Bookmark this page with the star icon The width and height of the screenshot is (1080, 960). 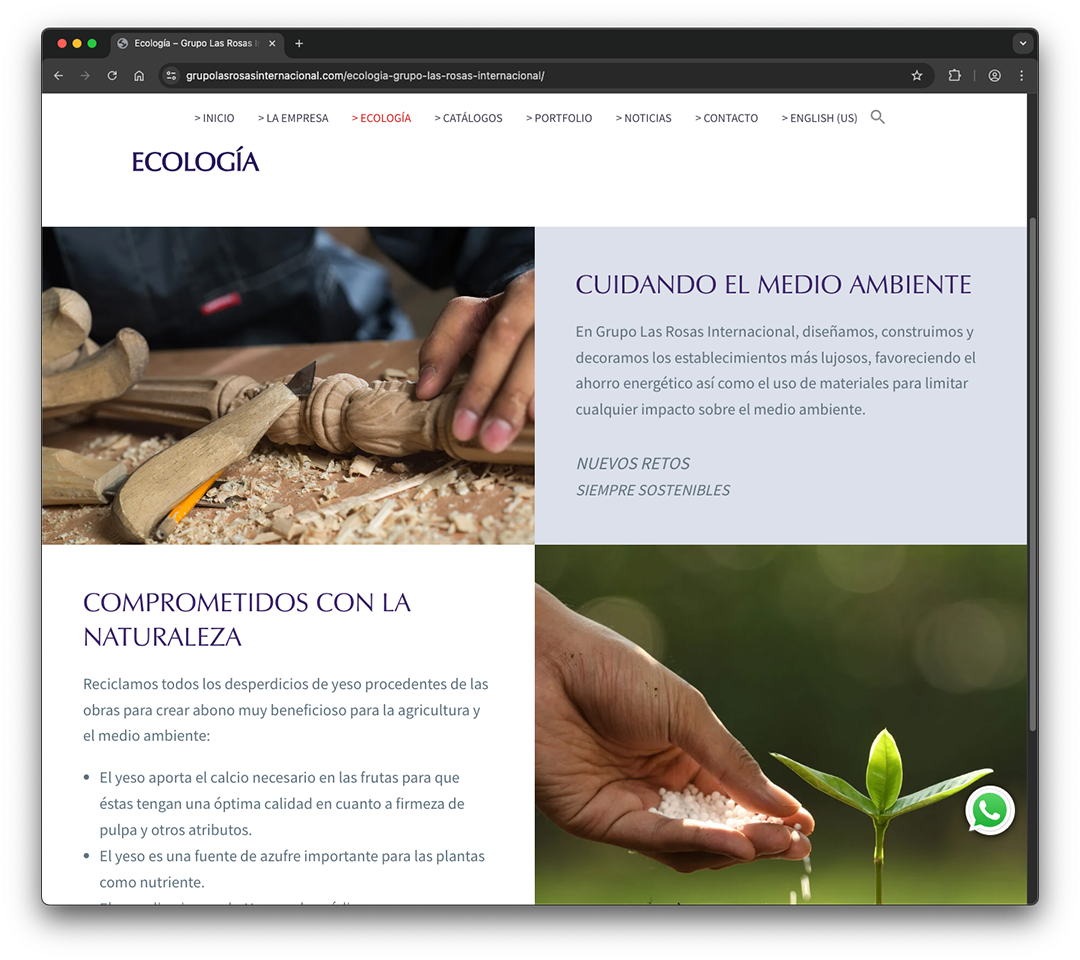[x=917, y=76]
